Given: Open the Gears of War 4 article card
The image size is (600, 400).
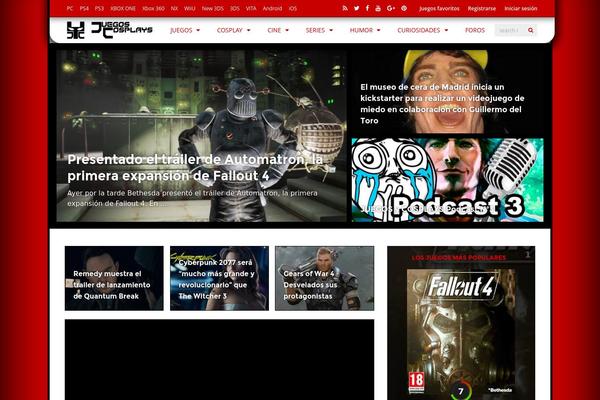Looking at the screenshot, I should click(324, 278).
